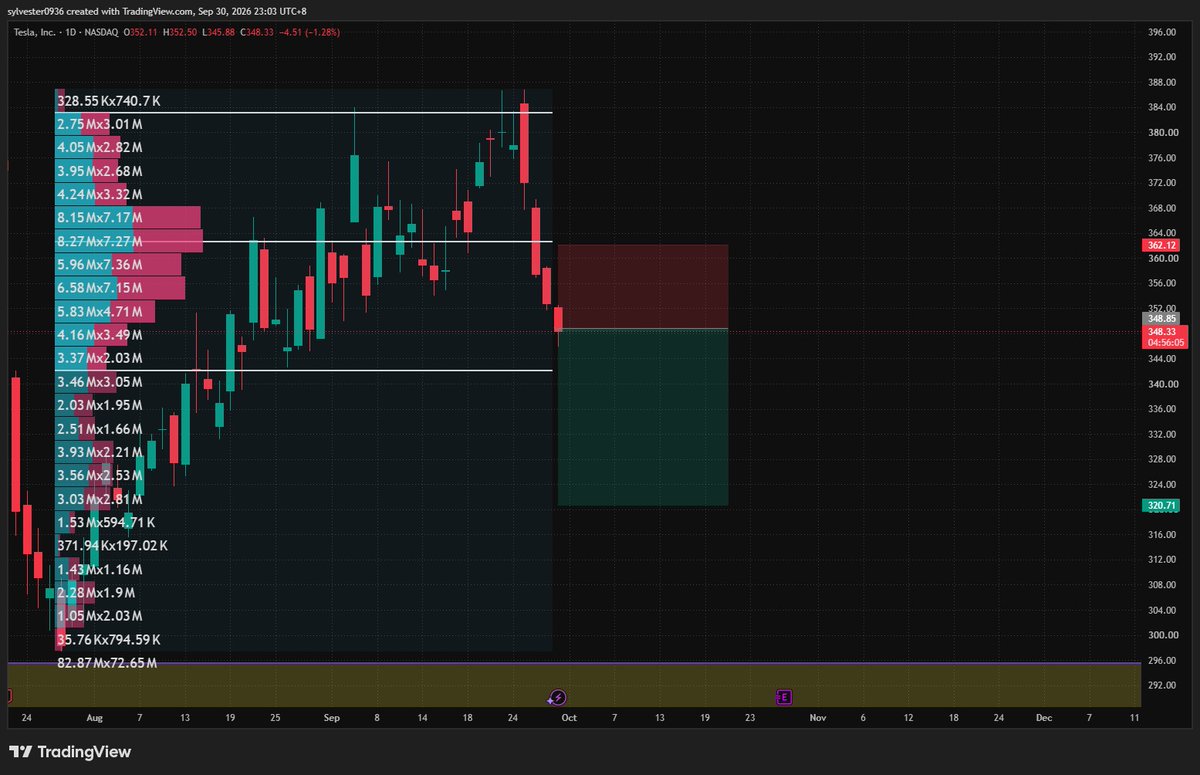Viewport: 1200px width, 775px height.
Task: Click the volume row '328.55Kx740.7K'
Action: [x=108, y=101]
